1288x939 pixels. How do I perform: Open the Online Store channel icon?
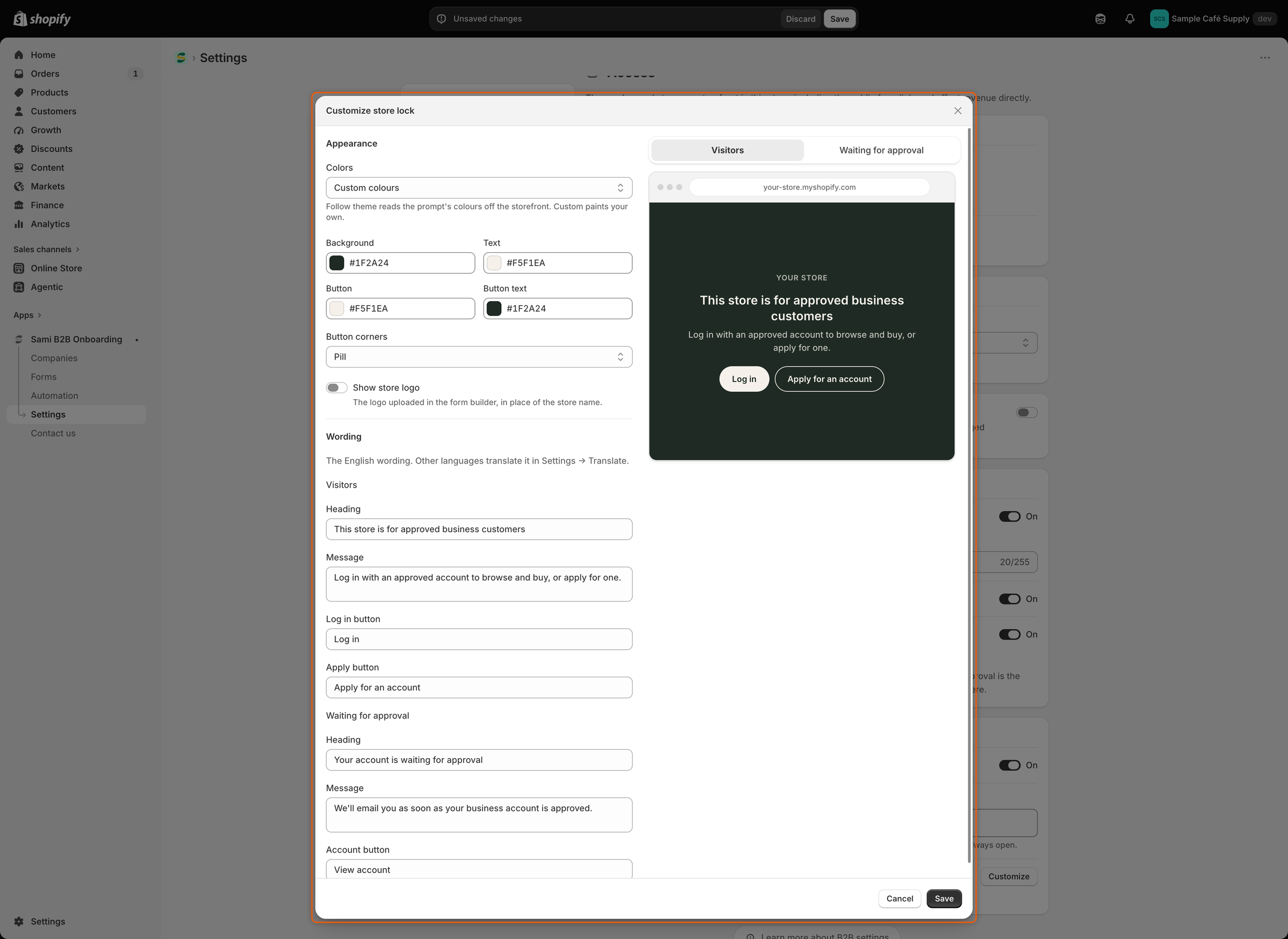19,268
